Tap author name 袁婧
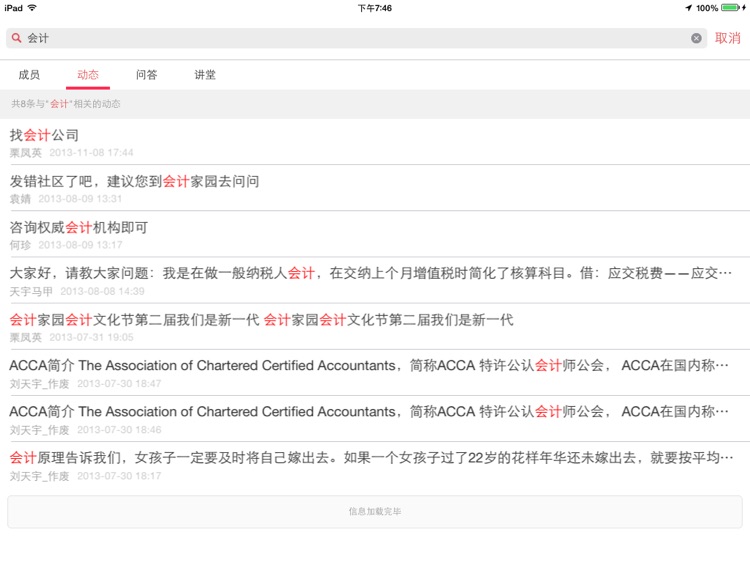This screenshot has height=563, width=750. (x=20, y=199)
